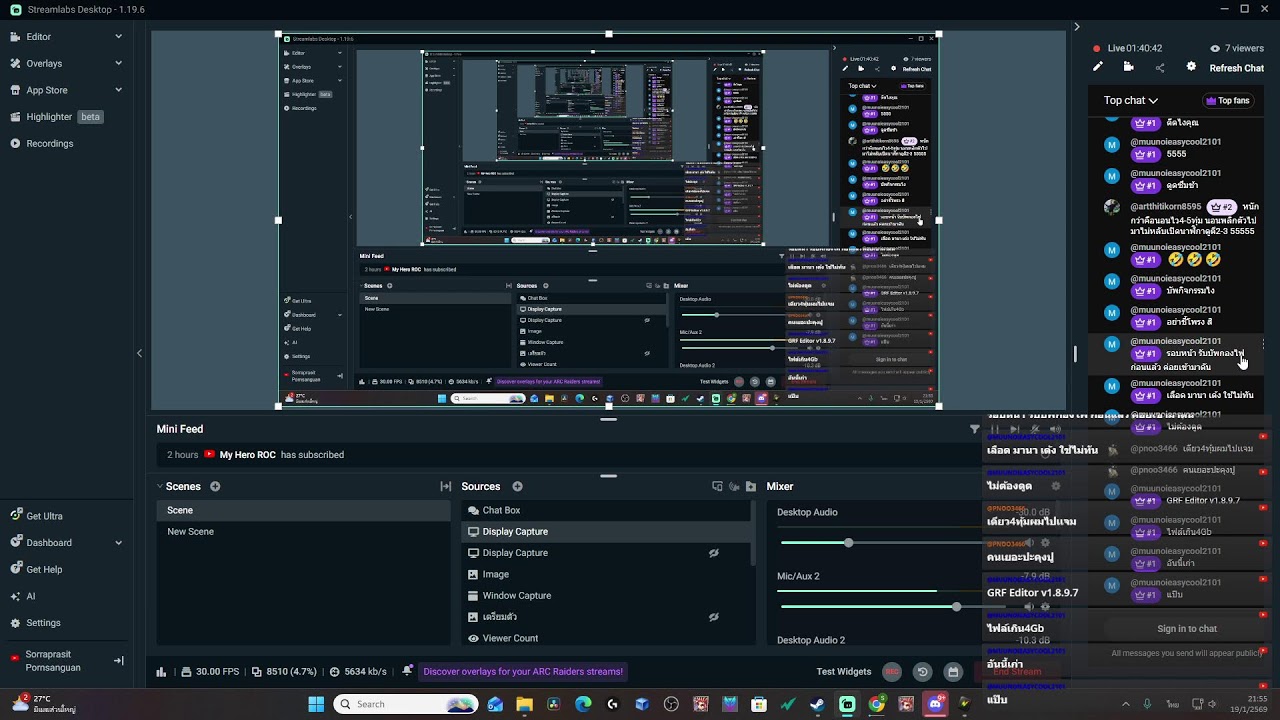Open the schedule stream calendar icon
This screenshot has height=720, width=1280.
pos(953,672)
